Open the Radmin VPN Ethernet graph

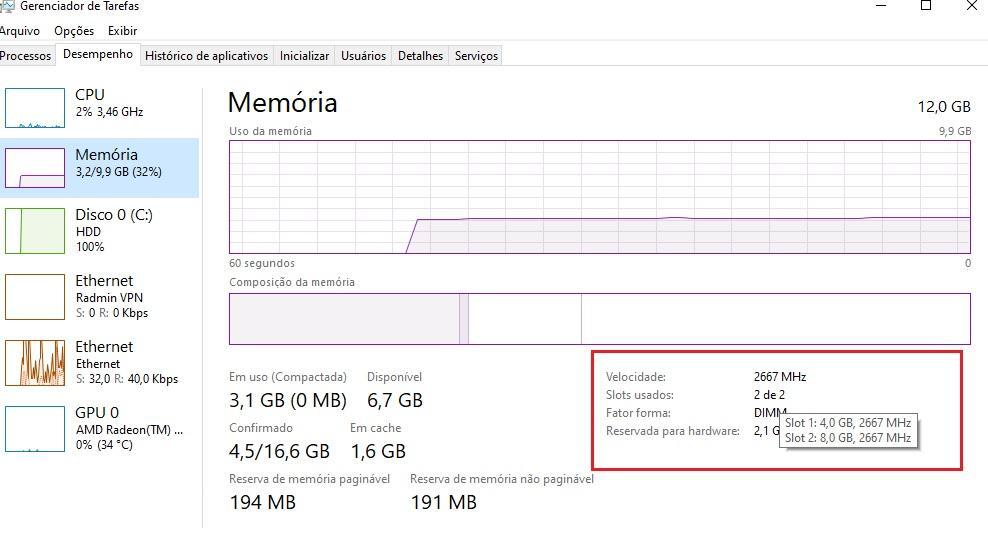pos(35,297)
